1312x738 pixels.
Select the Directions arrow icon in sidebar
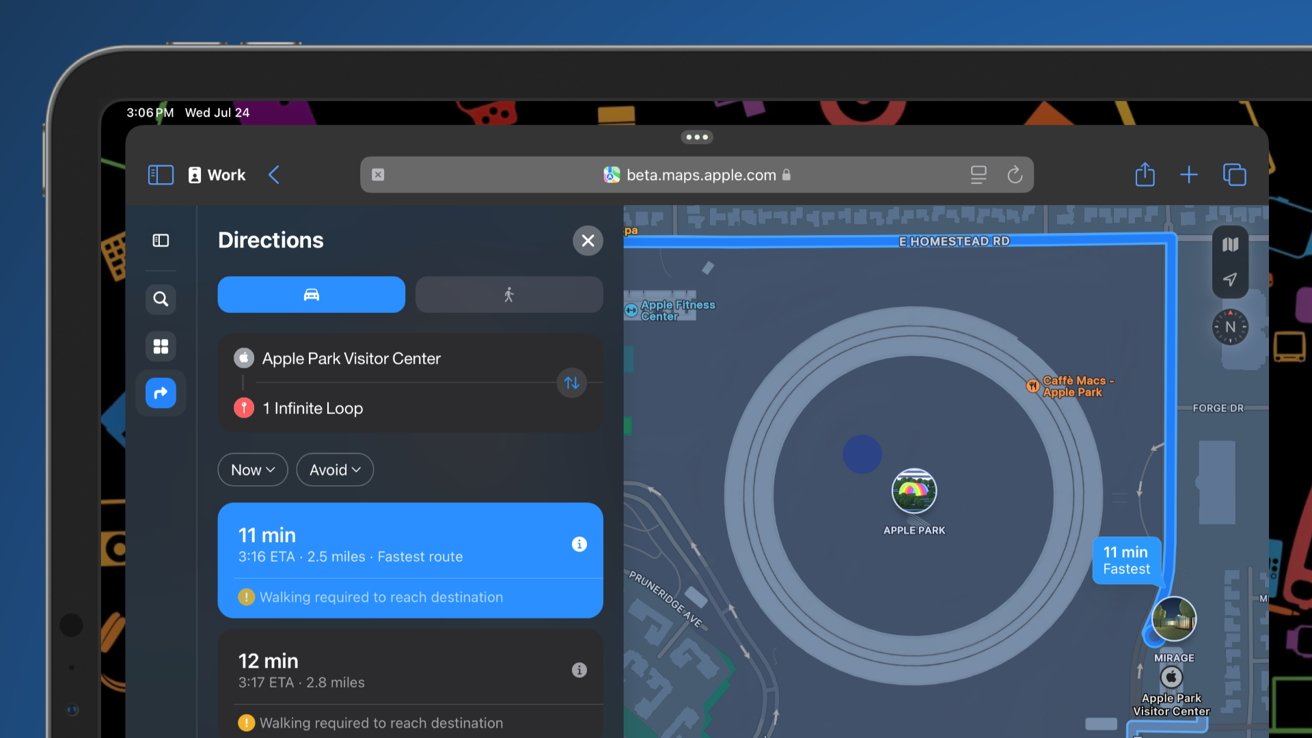click(x=161, y=393)
